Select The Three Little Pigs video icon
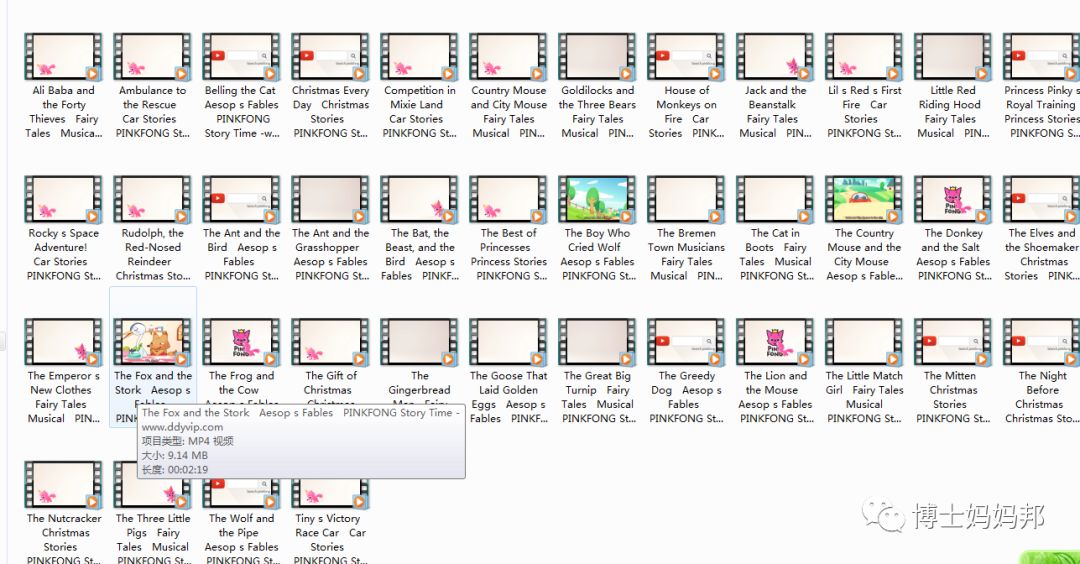This screenshot has height=564, width=1080. tap(152, 485)
